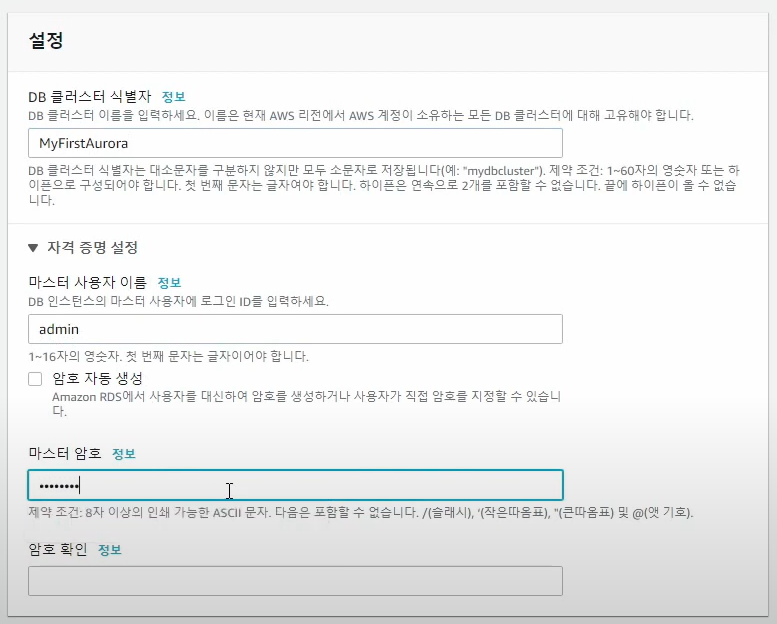The height and width of the screenshot is (624, 777).
Task: Click the DB 클러스터 식별자 label
Action: 90,97
